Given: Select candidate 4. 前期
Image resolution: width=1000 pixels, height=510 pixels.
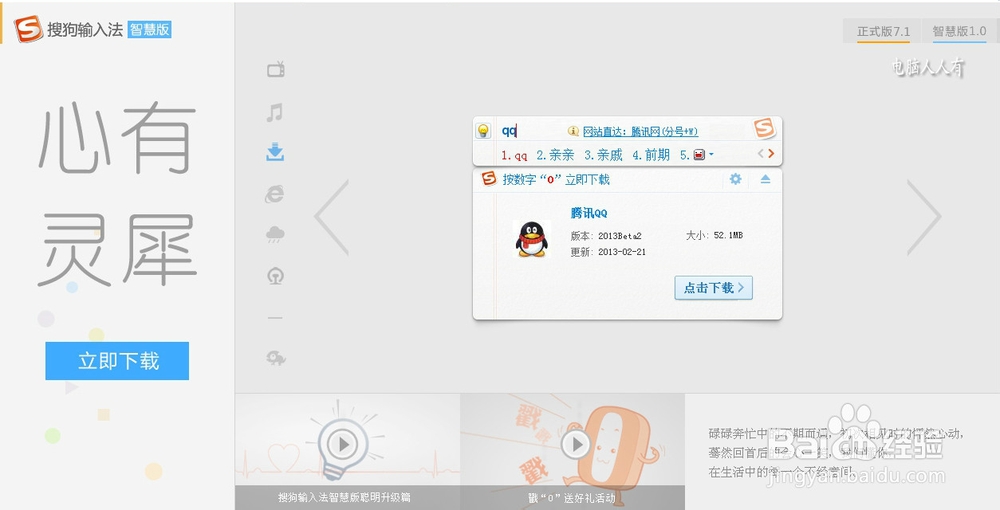Looking at the screenshot, I should 651,155.
